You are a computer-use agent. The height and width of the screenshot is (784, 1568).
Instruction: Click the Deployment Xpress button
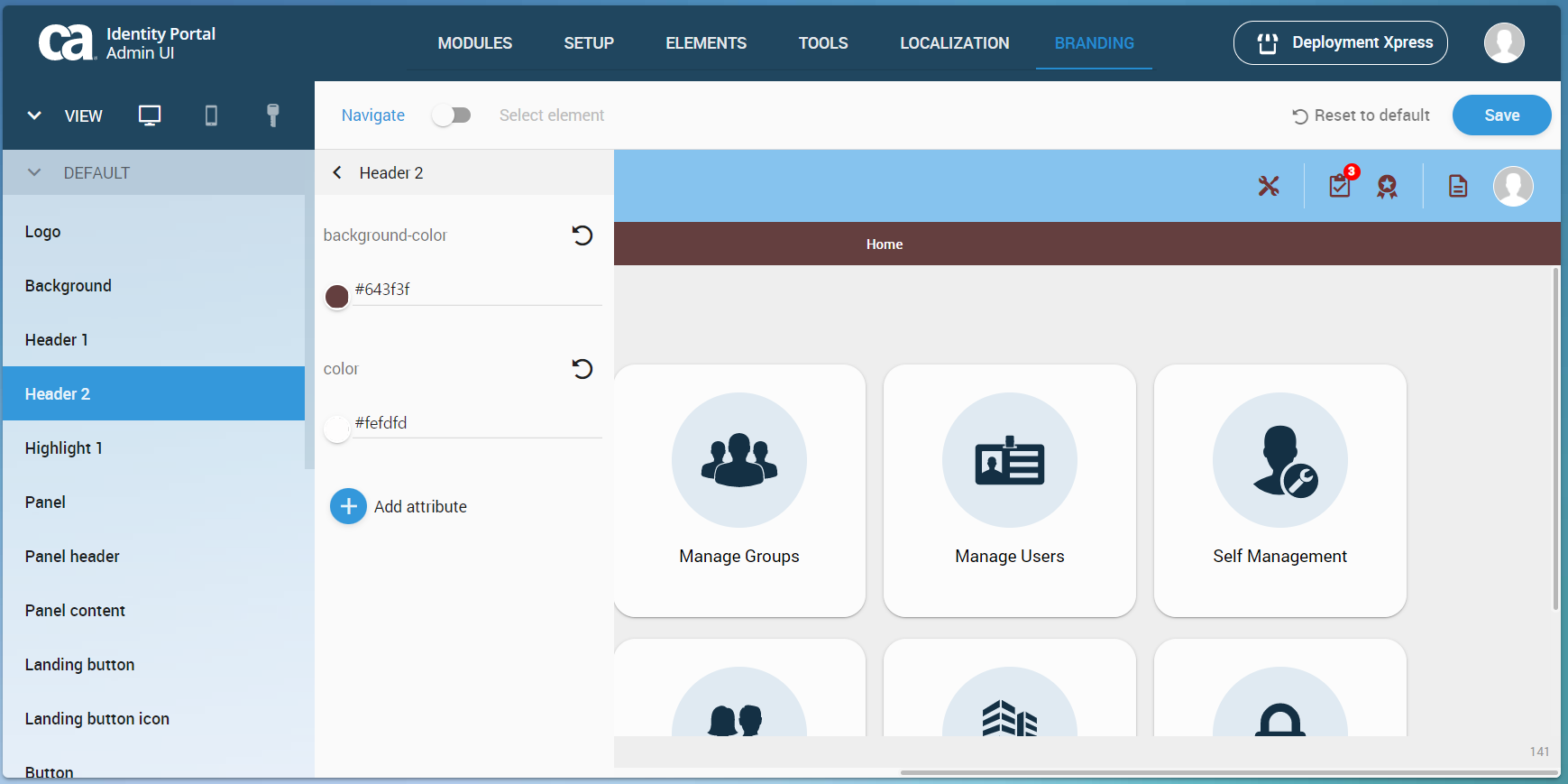(x=1341, y=43)
